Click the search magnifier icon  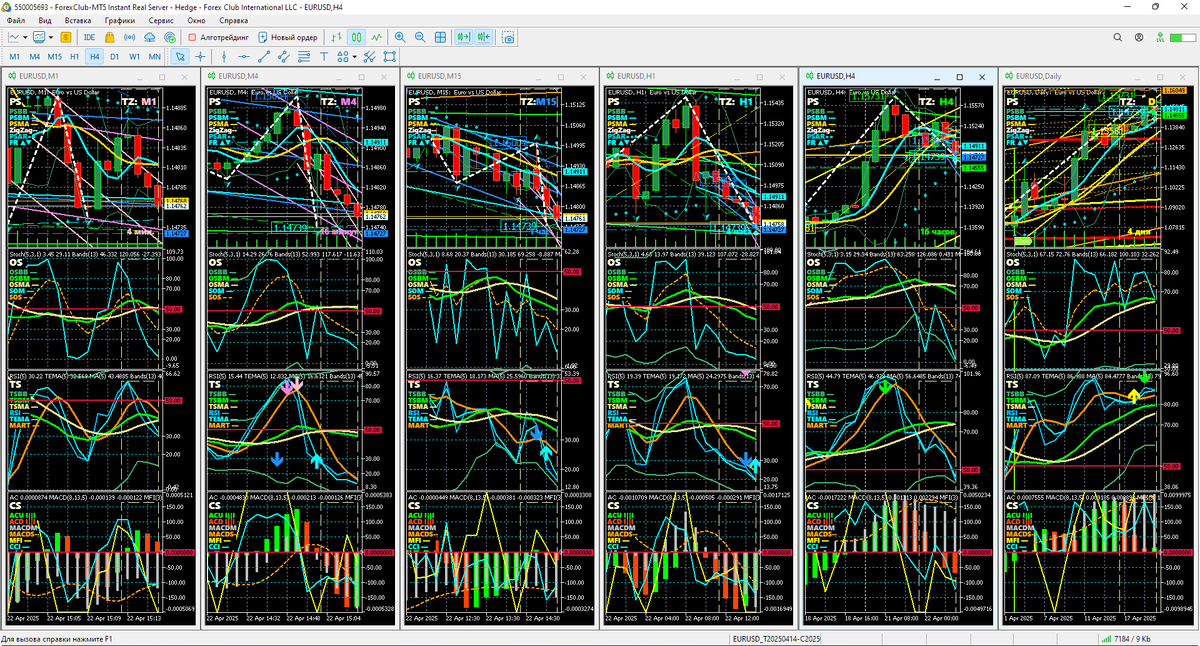pos(1120,37)
